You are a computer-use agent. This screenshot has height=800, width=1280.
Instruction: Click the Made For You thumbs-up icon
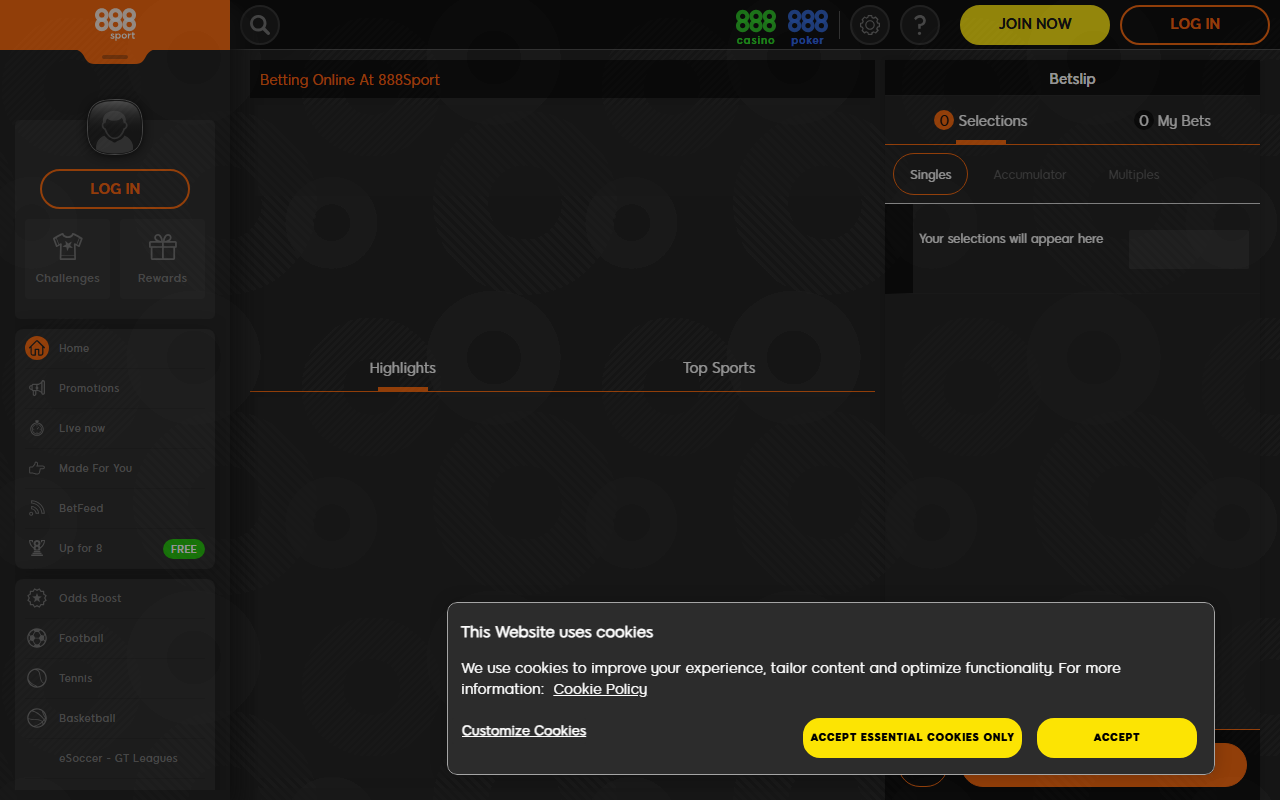[37, 468]
